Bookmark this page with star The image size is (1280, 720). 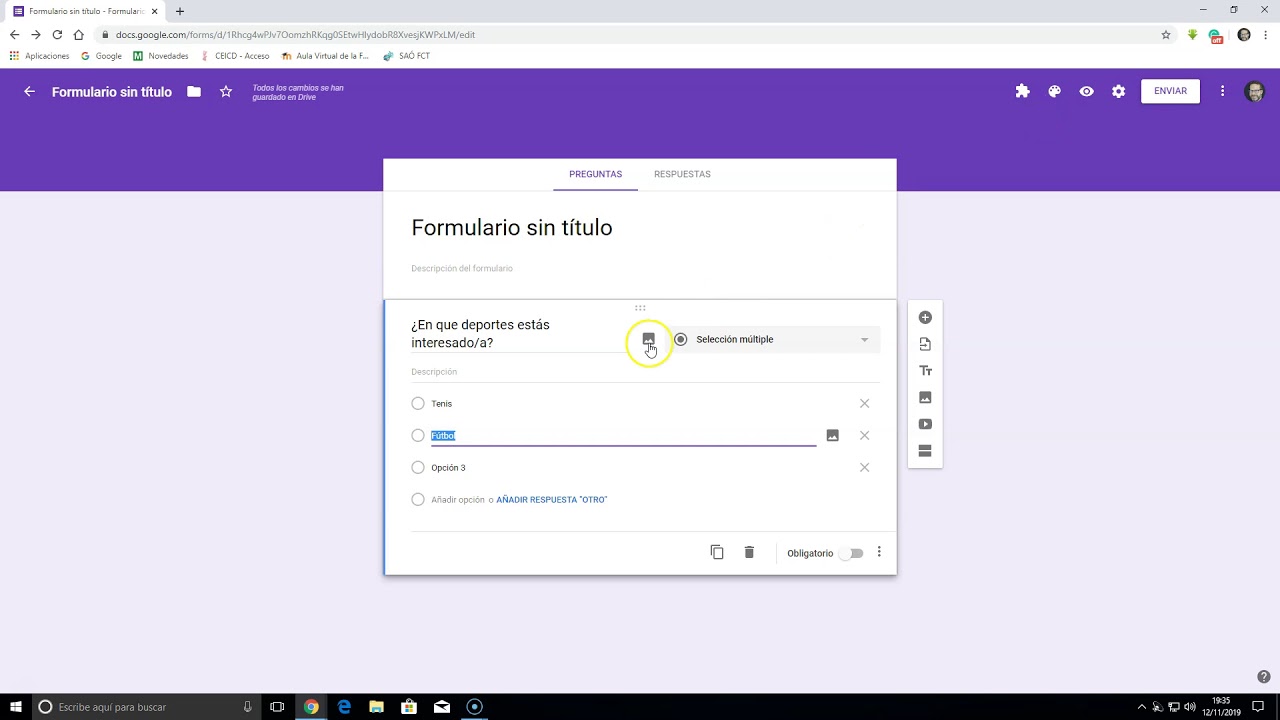click(x=1166, y=34)
